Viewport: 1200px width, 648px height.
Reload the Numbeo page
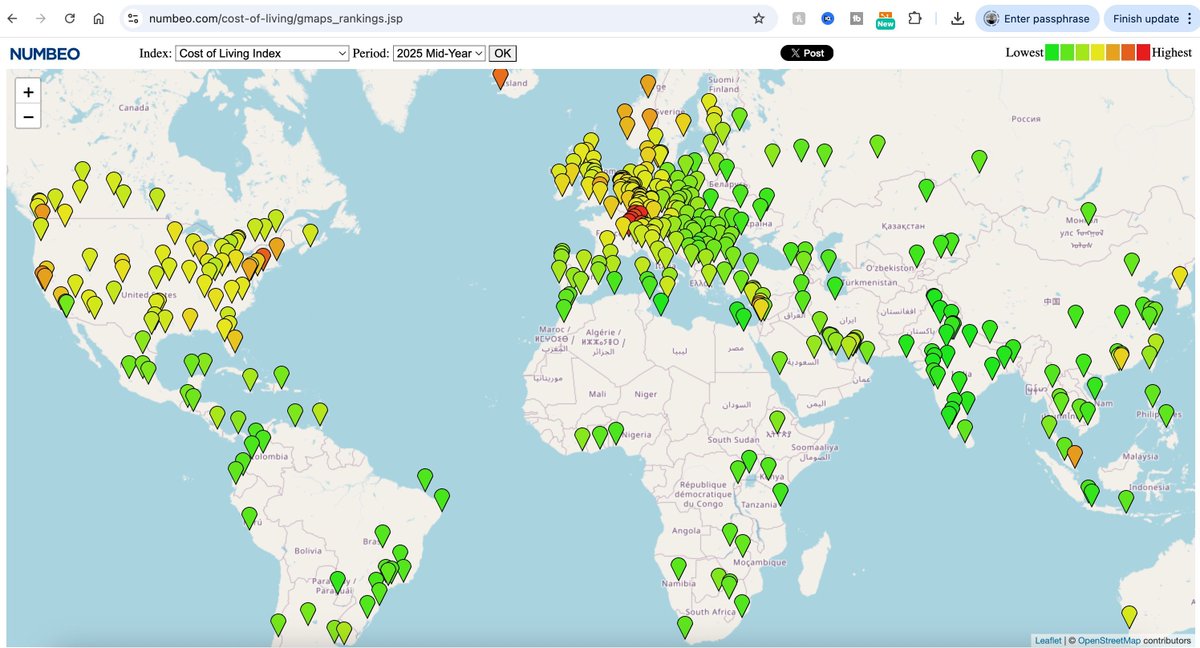coord(69,18)
